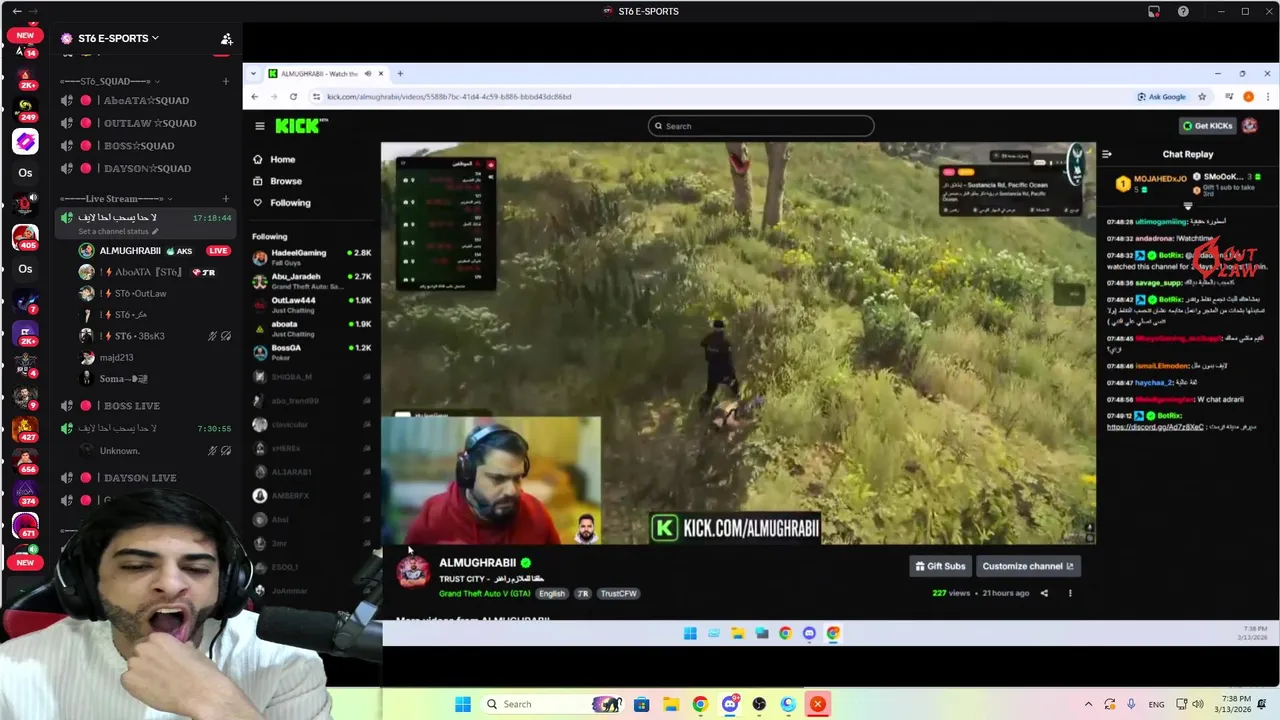1280x720 pixels.
Task: Collapse the Live Stream channel category
Action: pos(116,199)
